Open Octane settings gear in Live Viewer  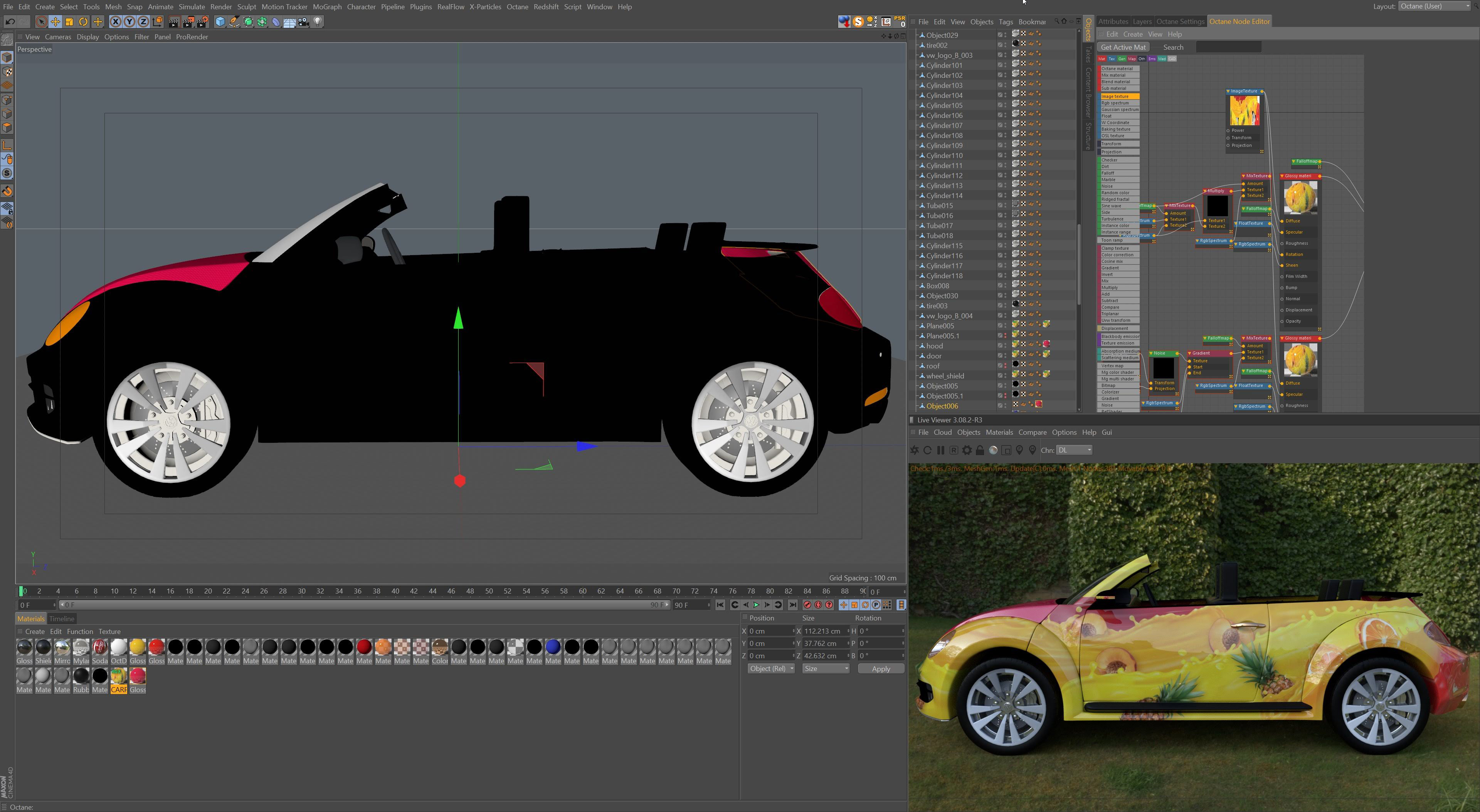click(967, 451)
